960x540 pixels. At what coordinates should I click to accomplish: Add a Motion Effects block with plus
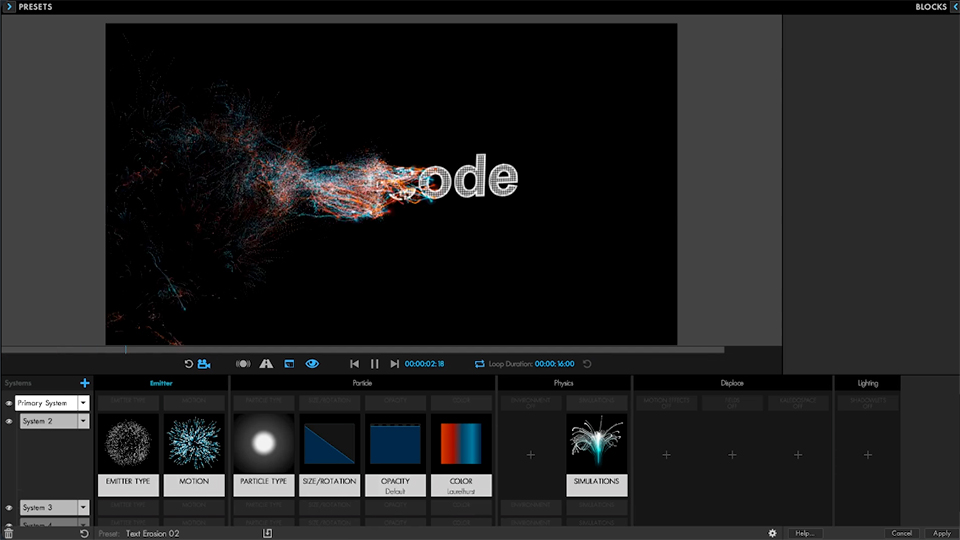point(667,455)
